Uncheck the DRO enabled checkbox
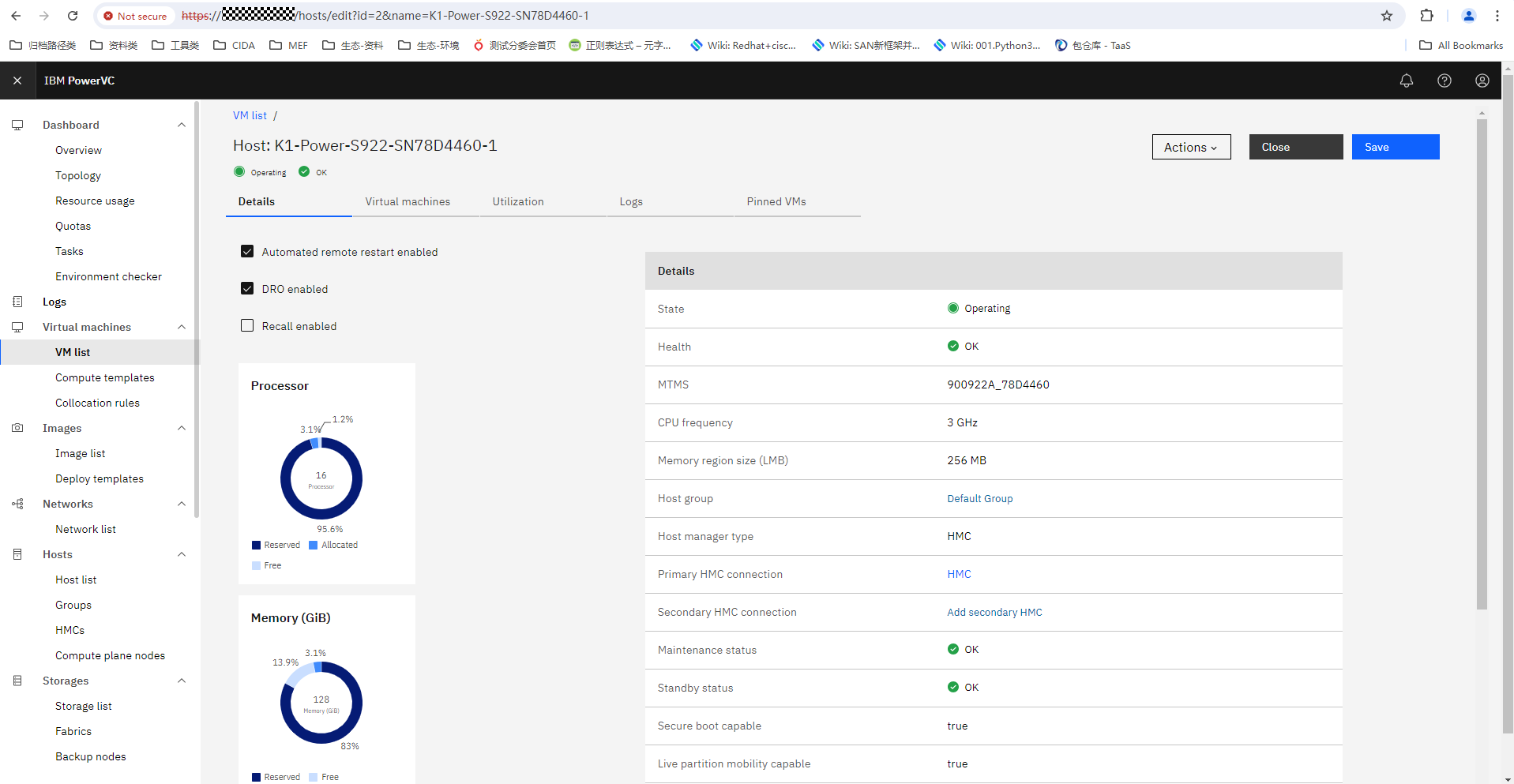Screen dimensions: 1514x784 [x=247, y=288]
